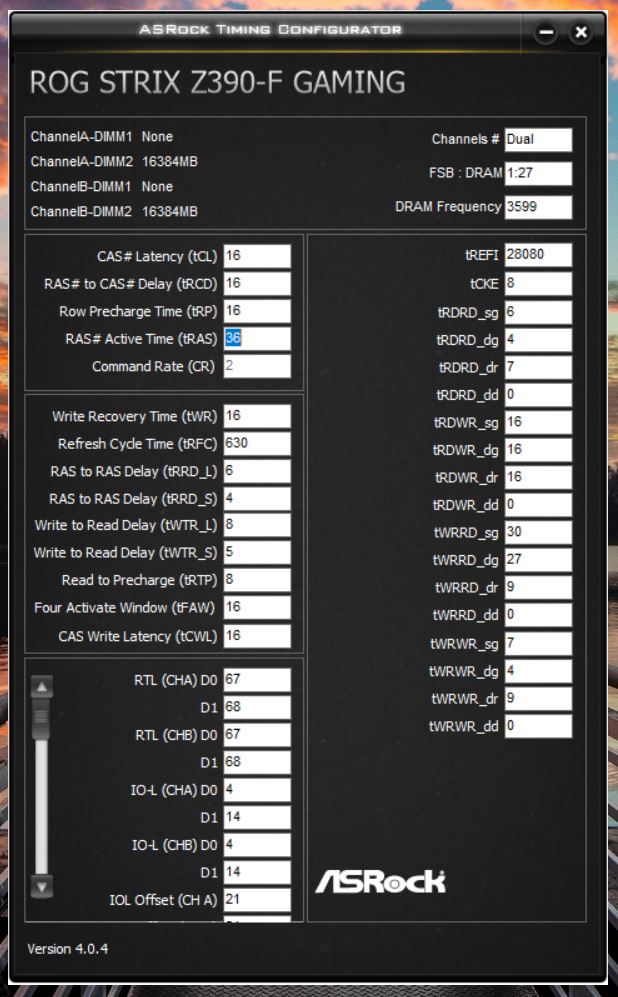Edit Refresh Cycle Time (tRFC) value 630
Image resolution: width=618 pixels, height=997 pixels.
coord(257,443)
